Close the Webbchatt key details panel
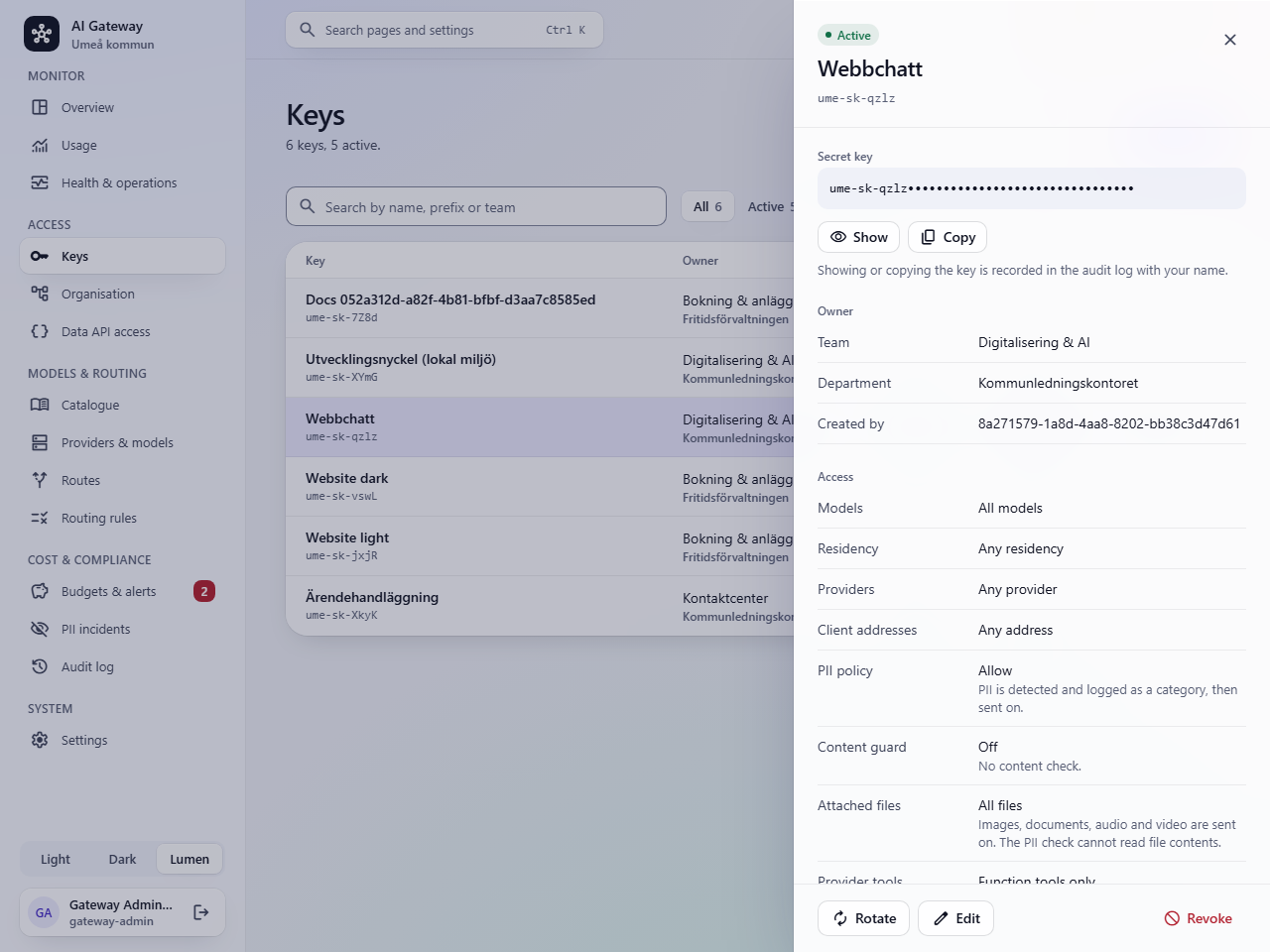 pyautogui.click(x=1230, y=40)
